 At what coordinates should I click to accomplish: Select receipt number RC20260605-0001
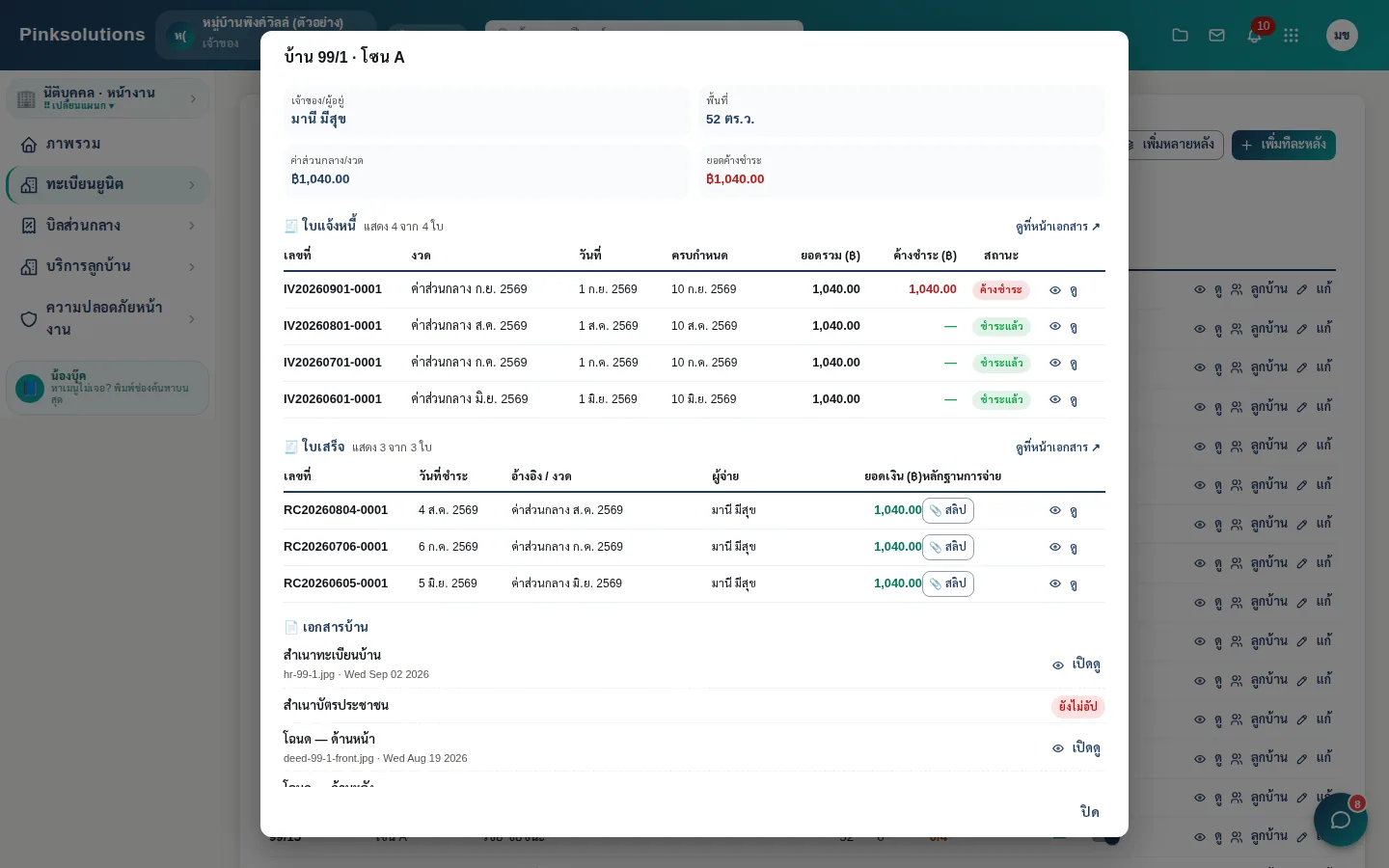click(336, 583)
